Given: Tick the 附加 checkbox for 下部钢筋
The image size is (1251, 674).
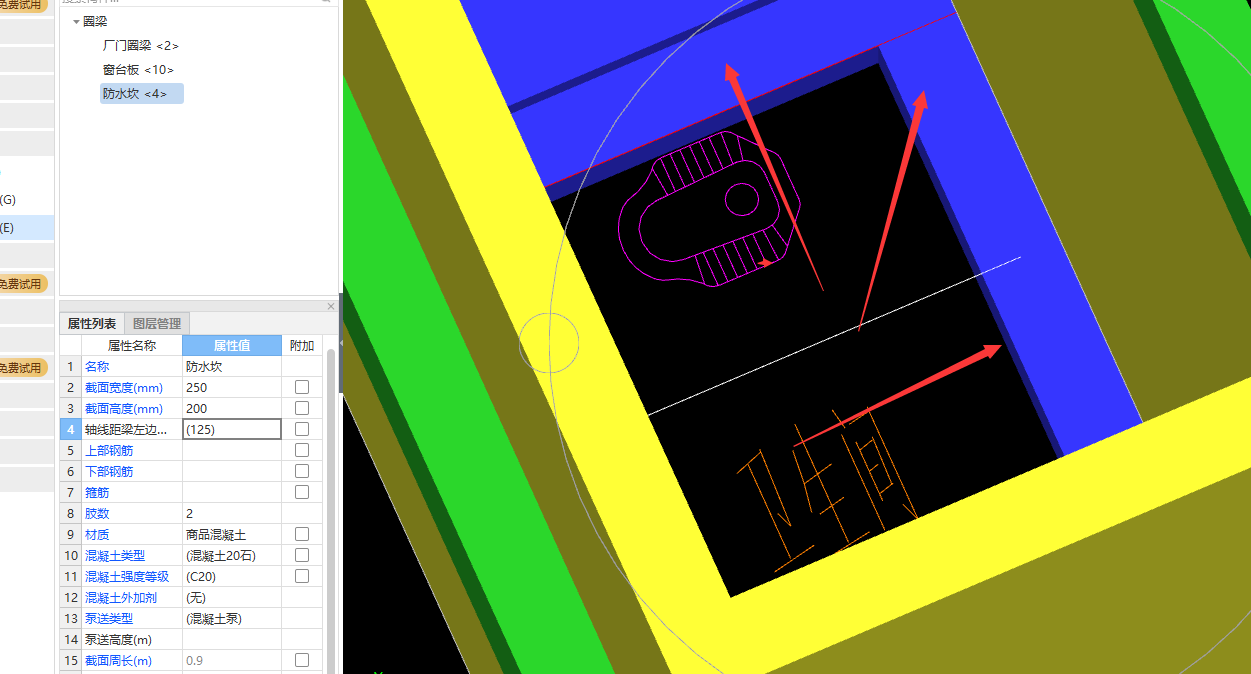Looking at the screenshot, I should point(302,471).
